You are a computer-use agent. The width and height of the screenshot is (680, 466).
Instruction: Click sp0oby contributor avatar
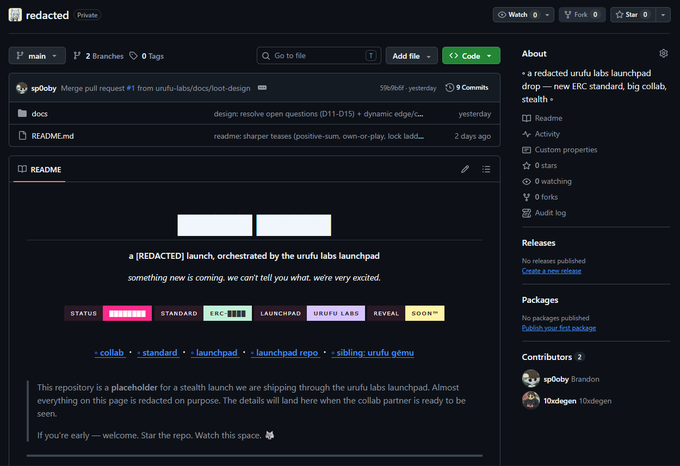pos(531,378)
